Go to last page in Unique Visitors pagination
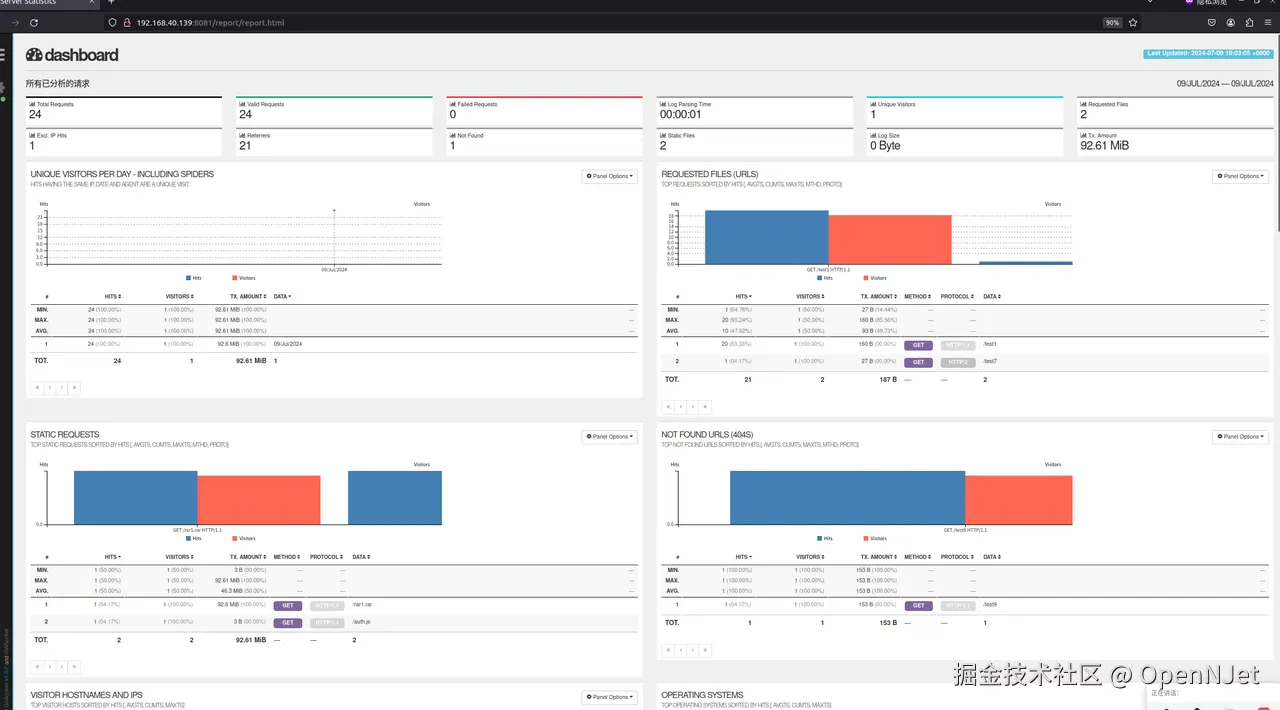This screenshot has height=710, width=1280. pyautogui.click(x=74, y=387)
